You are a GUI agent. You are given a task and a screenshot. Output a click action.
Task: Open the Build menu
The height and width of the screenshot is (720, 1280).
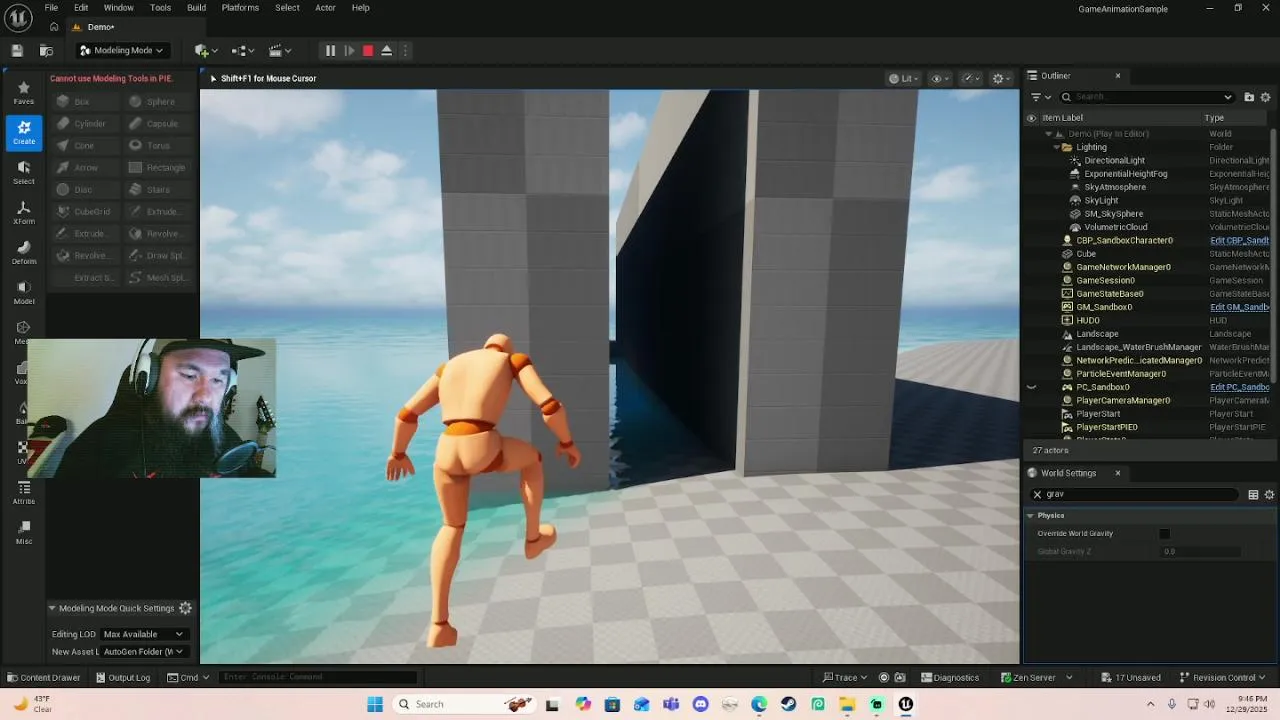[x=196, y=8]
